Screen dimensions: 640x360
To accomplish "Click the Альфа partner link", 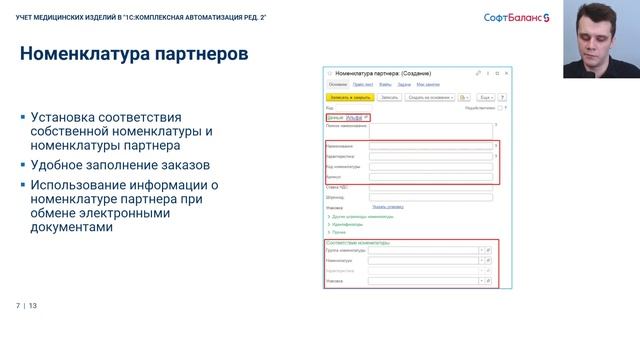I will click(354, 118).
